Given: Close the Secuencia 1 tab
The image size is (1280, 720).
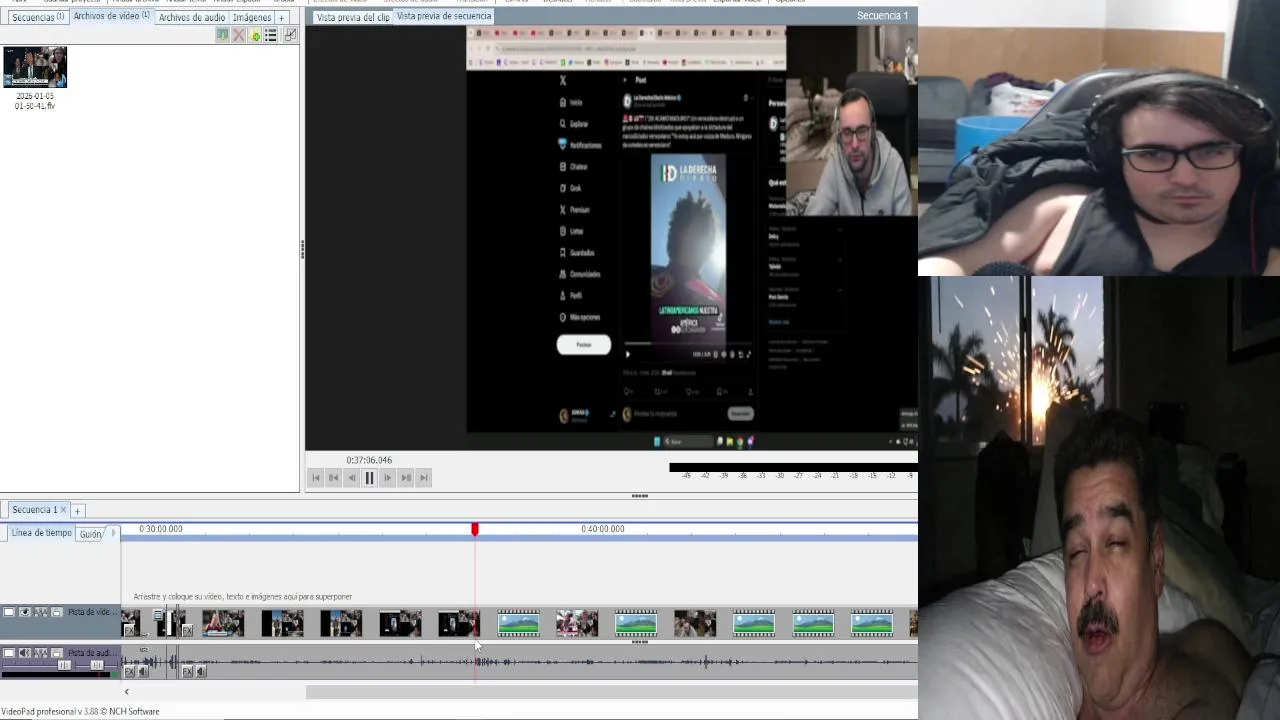Looking at the screenshot, I should 64,510.
